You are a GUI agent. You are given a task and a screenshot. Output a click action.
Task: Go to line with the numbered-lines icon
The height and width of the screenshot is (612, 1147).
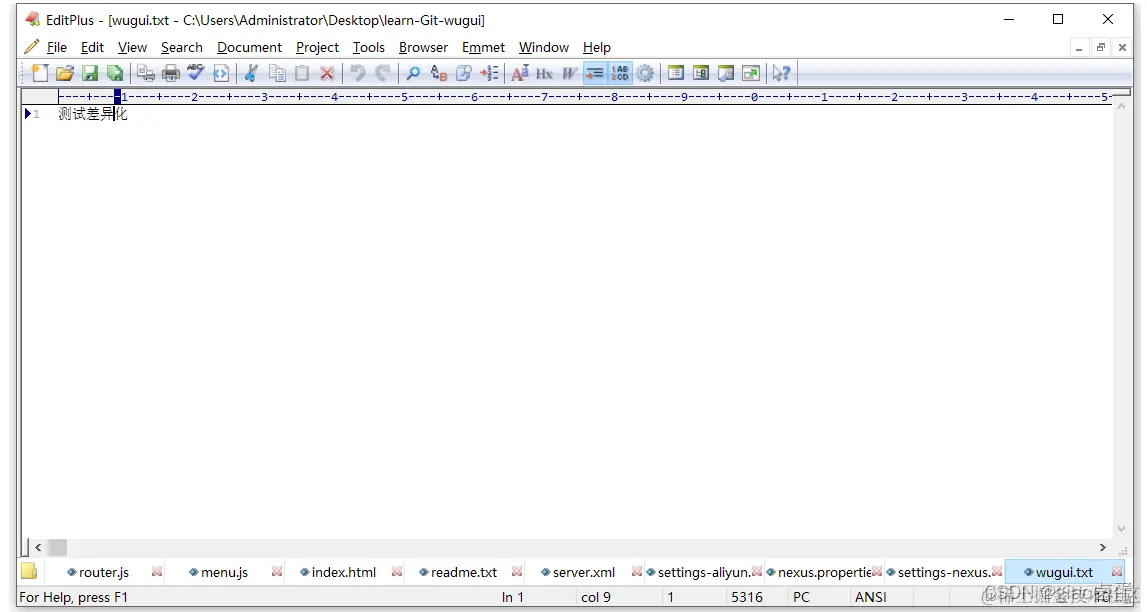click(x=489, y=73)
